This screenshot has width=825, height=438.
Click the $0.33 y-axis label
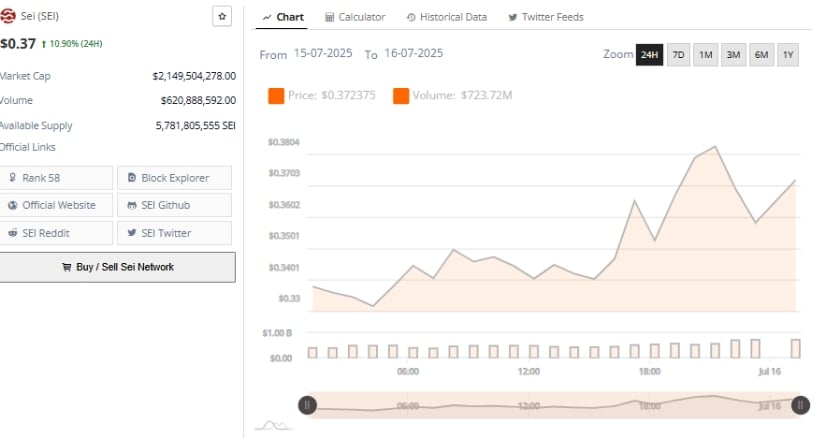289,298
